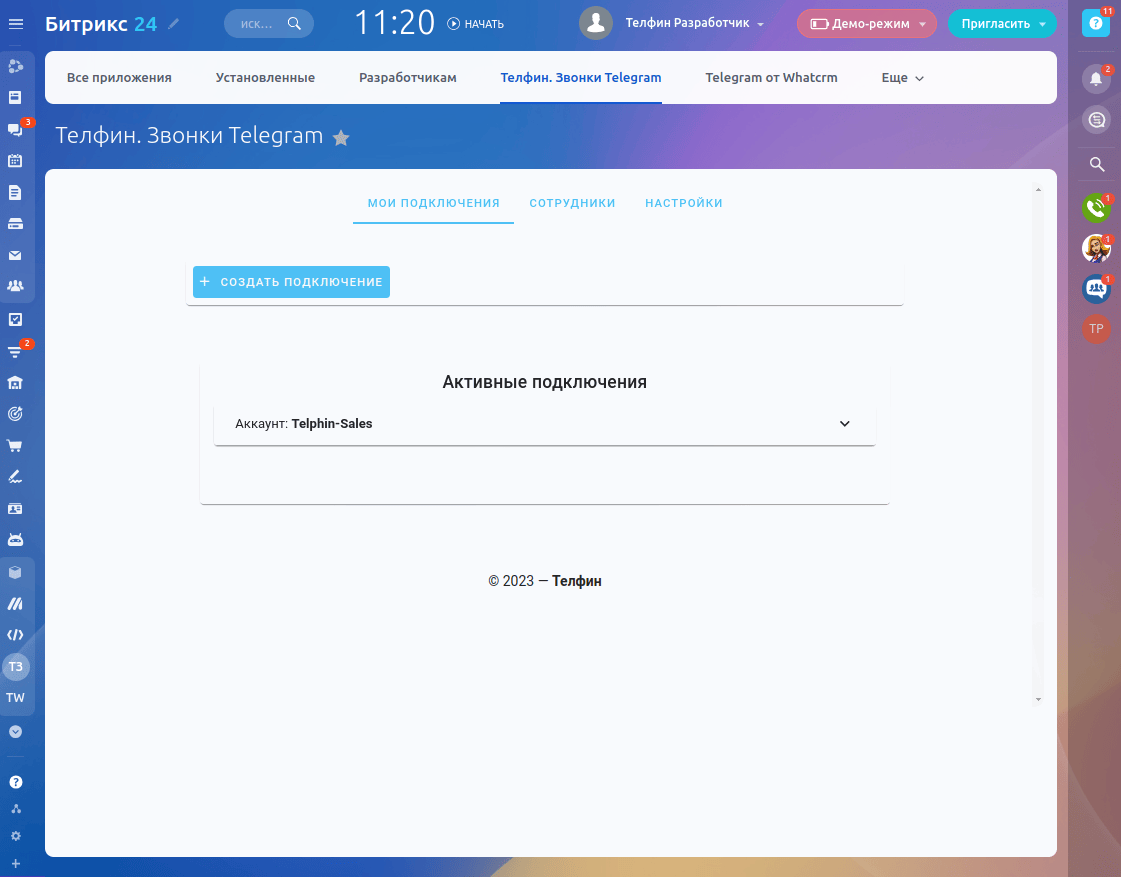Viewport: 1121px width, 877px height.
Task: Click the pencil icon beside Битрикс 24
Action: [173, 24]
